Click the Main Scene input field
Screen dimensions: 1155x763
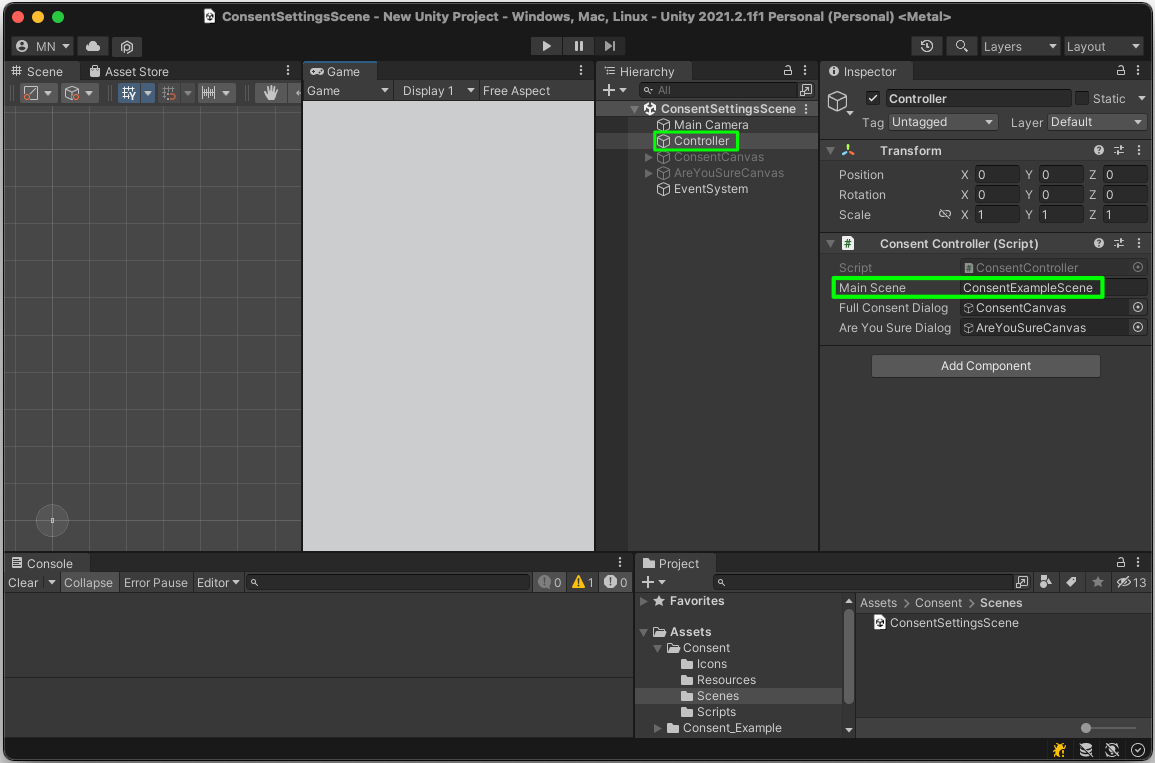coord(1029,288)
